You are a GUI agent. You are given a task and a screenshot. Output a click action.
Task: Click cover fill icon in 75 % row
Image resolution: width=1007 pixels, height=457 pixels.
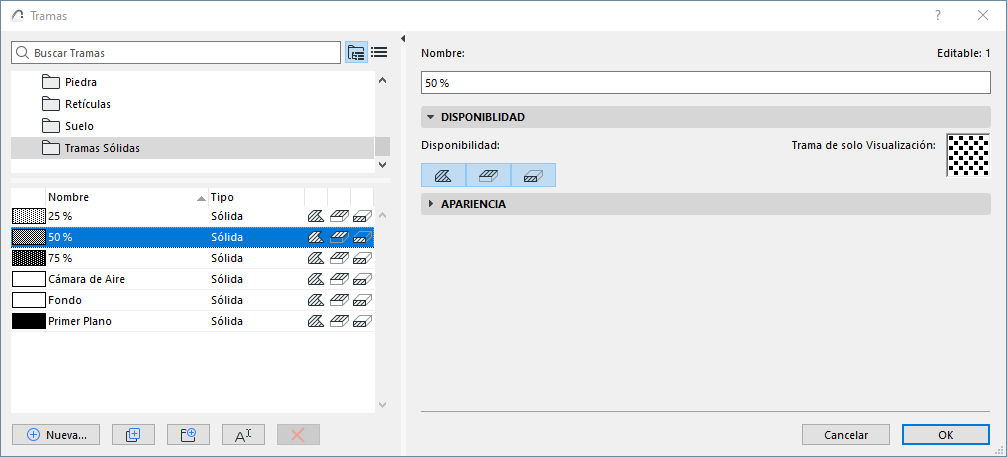[x=339, y=258]
